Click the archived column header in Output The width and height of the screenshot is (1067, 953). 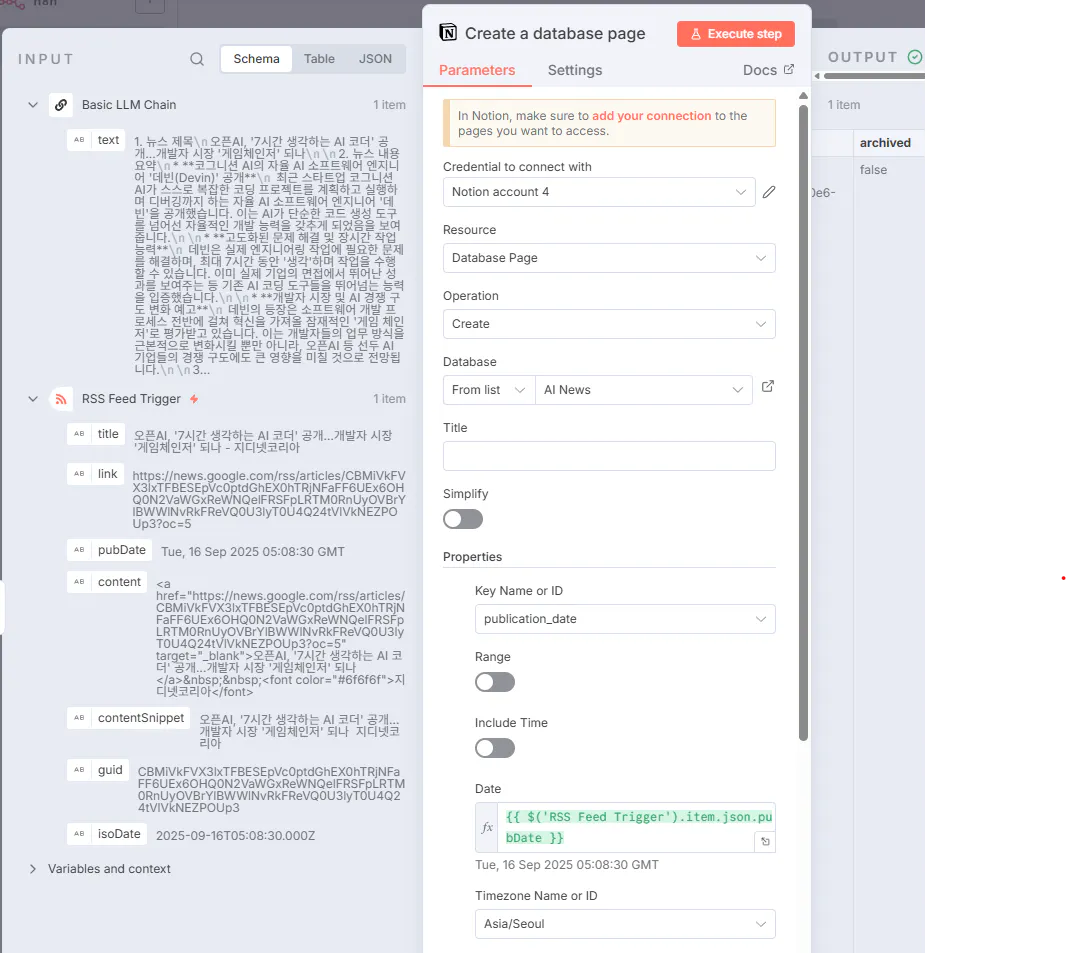pyautogui.click(x=885, y=143)
